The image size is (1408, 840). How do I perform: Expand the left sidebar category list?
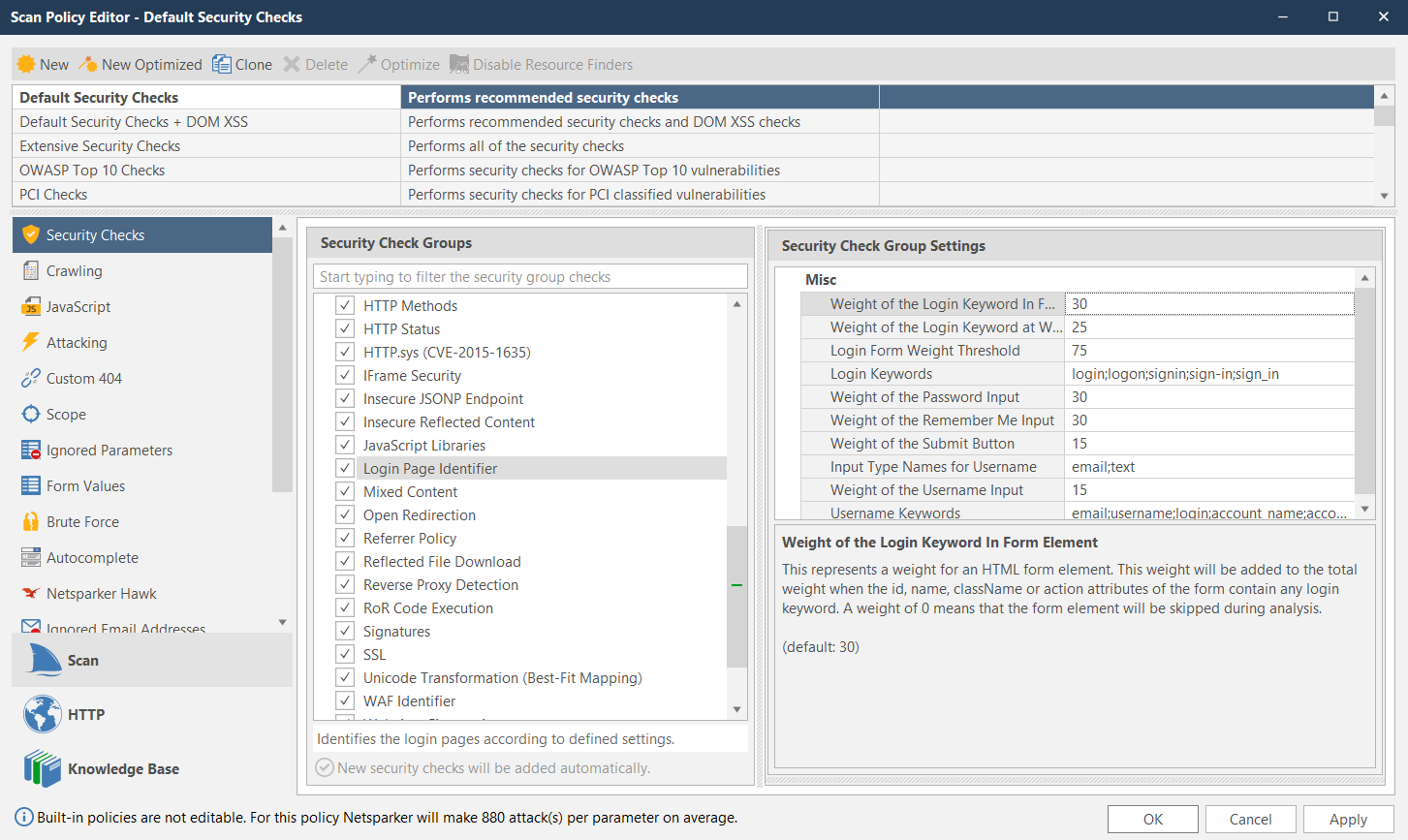[282, 622]
